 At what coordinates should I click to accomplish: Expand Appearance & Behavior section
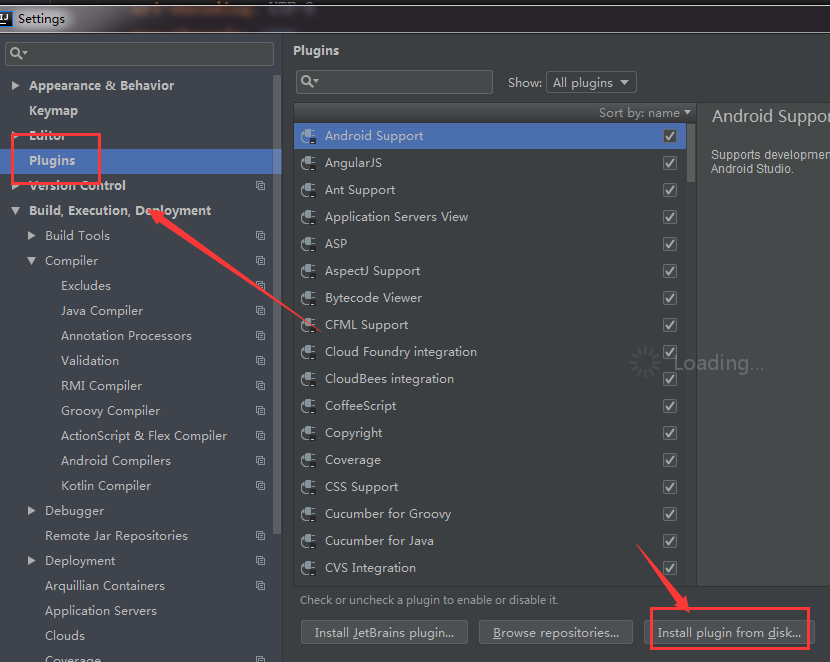(15, 85)
